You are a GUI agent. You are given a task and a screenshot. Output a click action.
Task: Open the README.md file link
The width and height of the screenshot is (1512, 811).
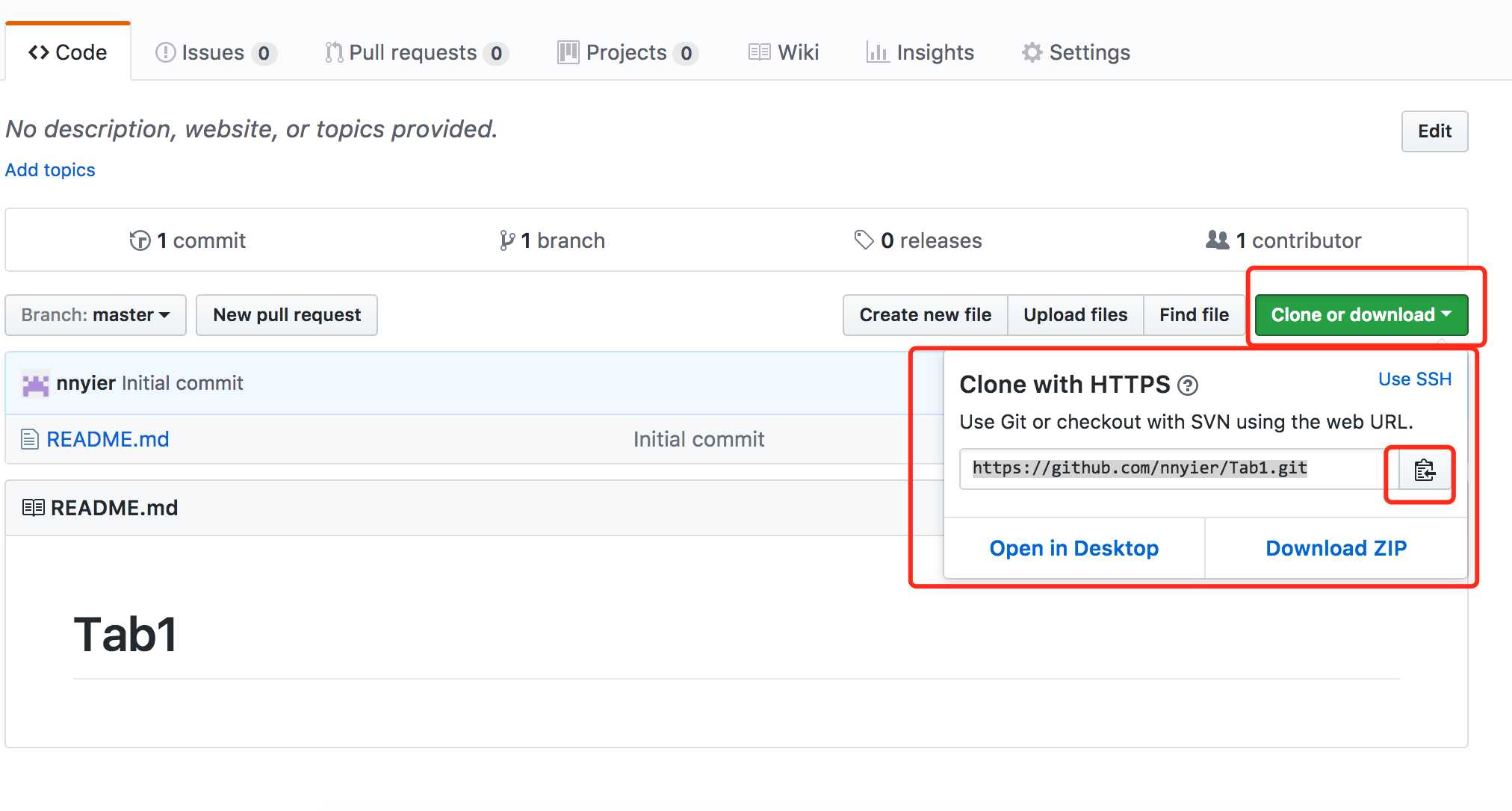[108, 439]
